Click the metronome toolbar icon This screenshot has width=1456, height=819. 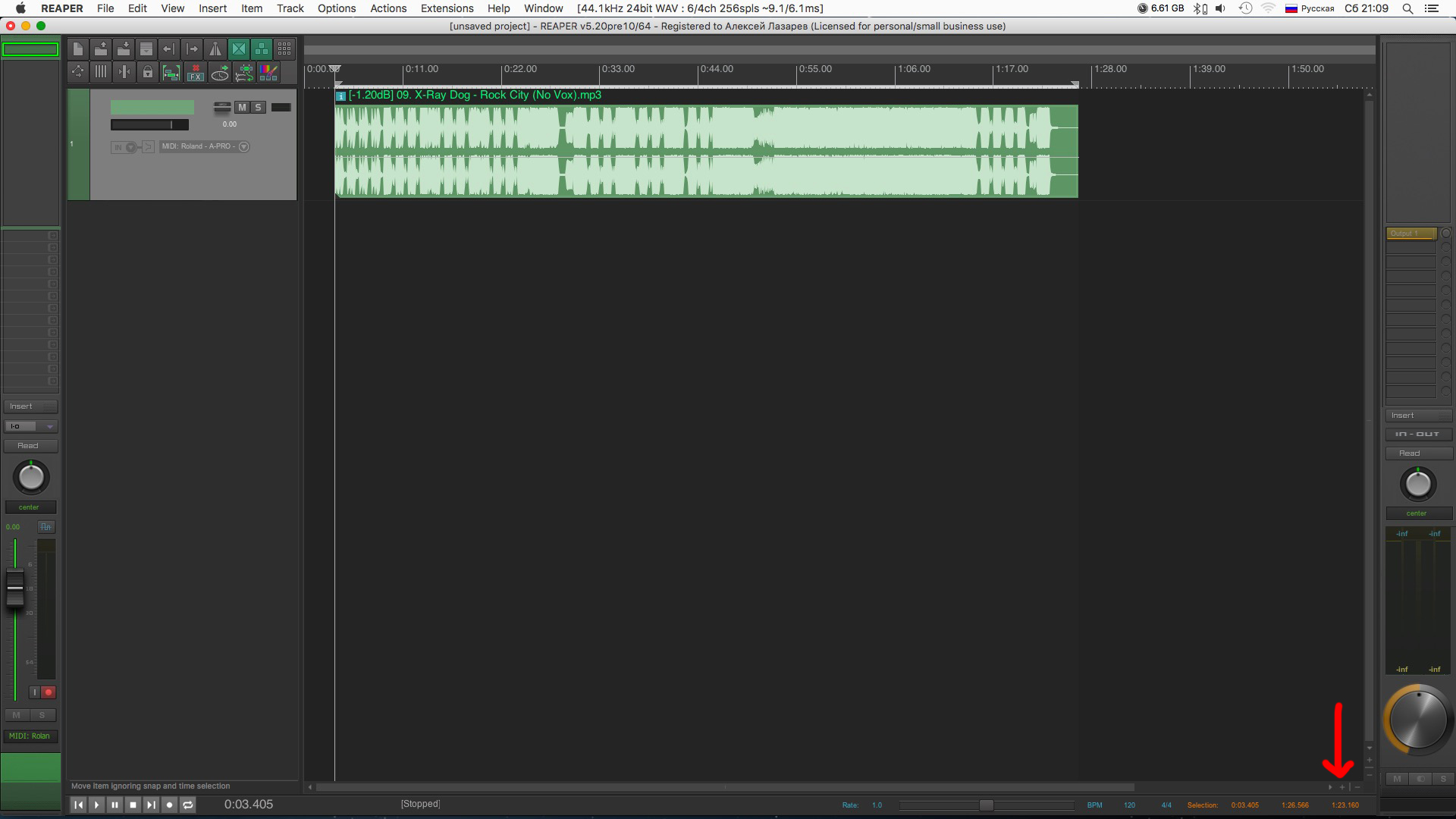(215, 49)
